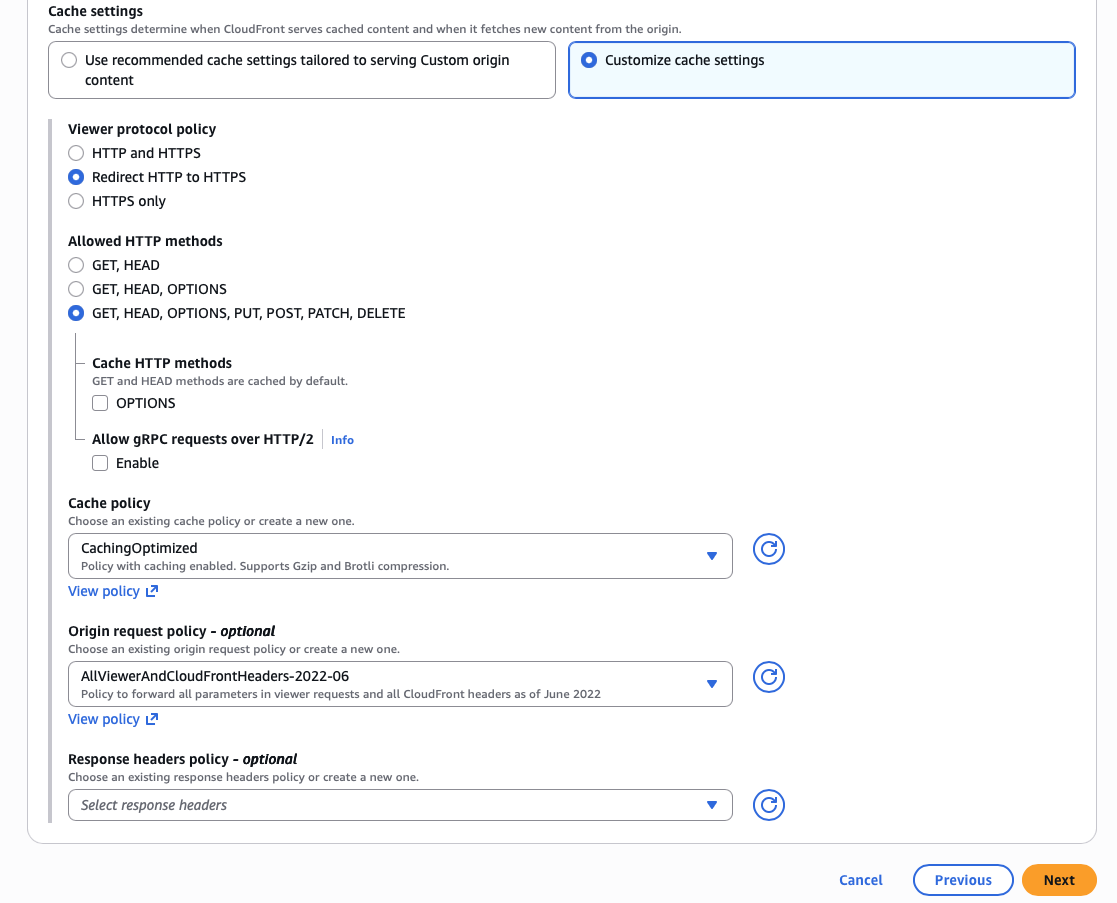The image size is (1117, 903).
Task: Open View policy link under Cache policy
Action: click(x=113, y=591)
